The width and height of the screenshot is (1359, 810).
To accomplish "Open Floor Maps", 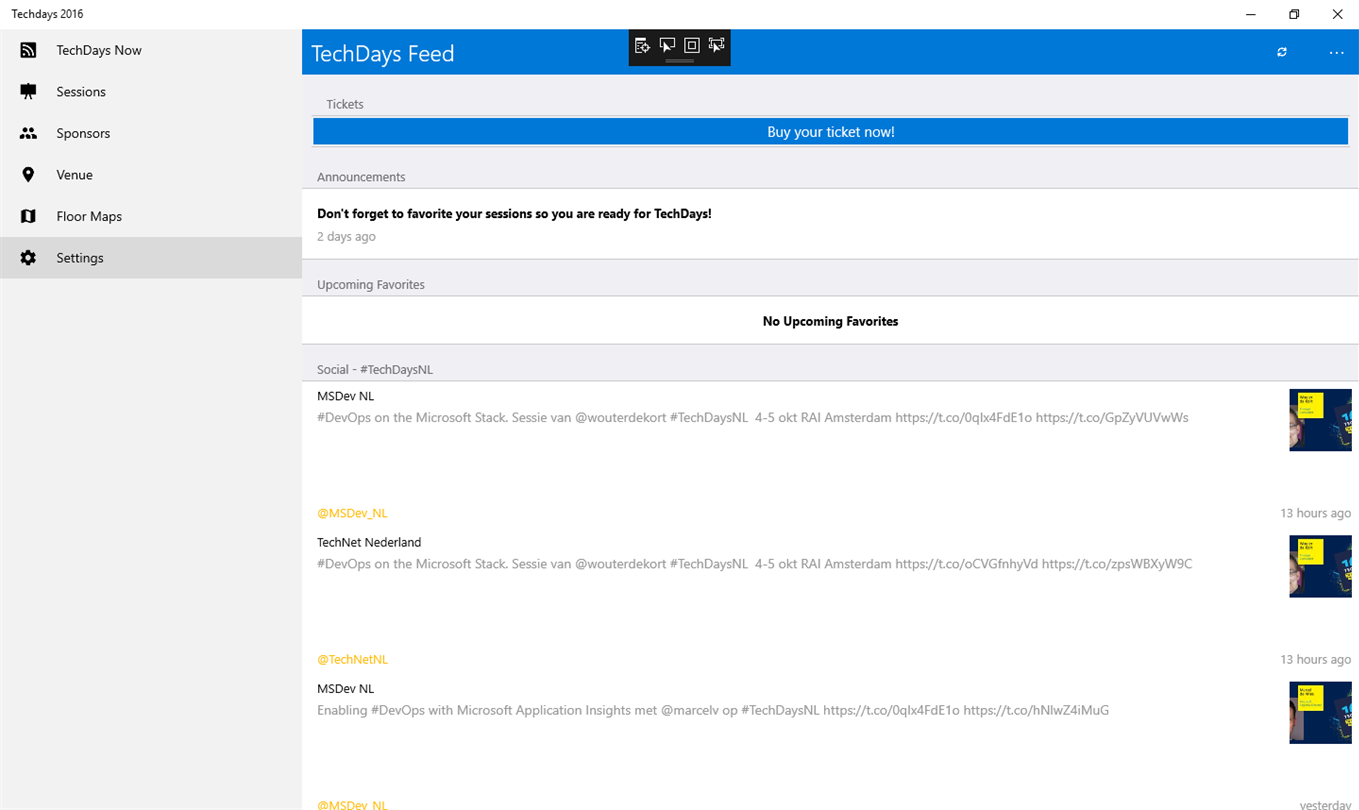I will click(151, 216).
